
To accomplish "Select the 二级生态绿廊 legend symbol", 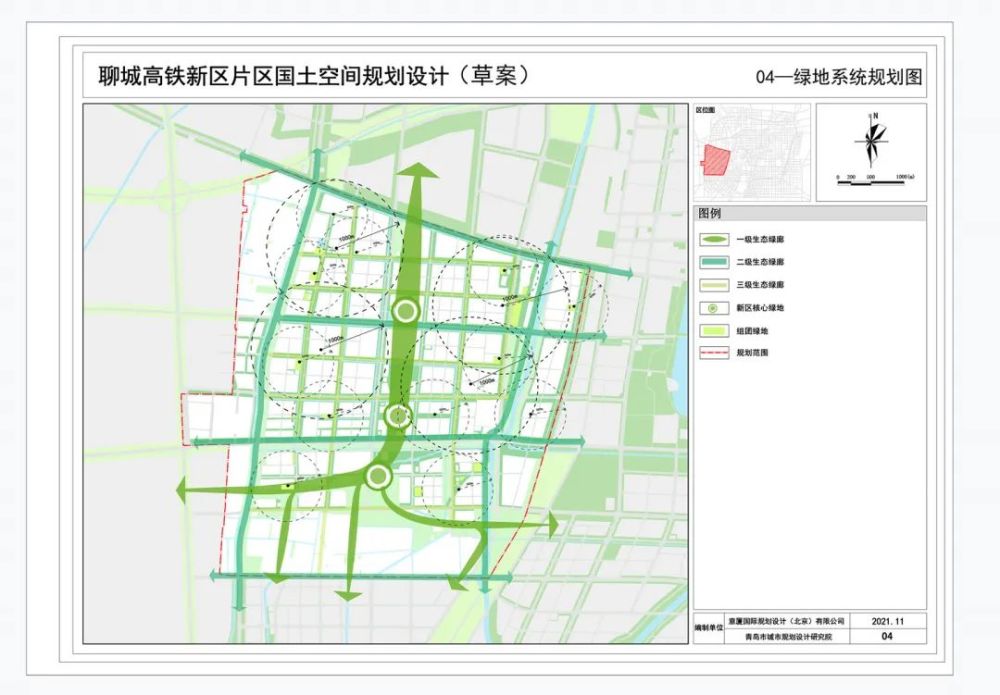I will click(x=714, y=261).
